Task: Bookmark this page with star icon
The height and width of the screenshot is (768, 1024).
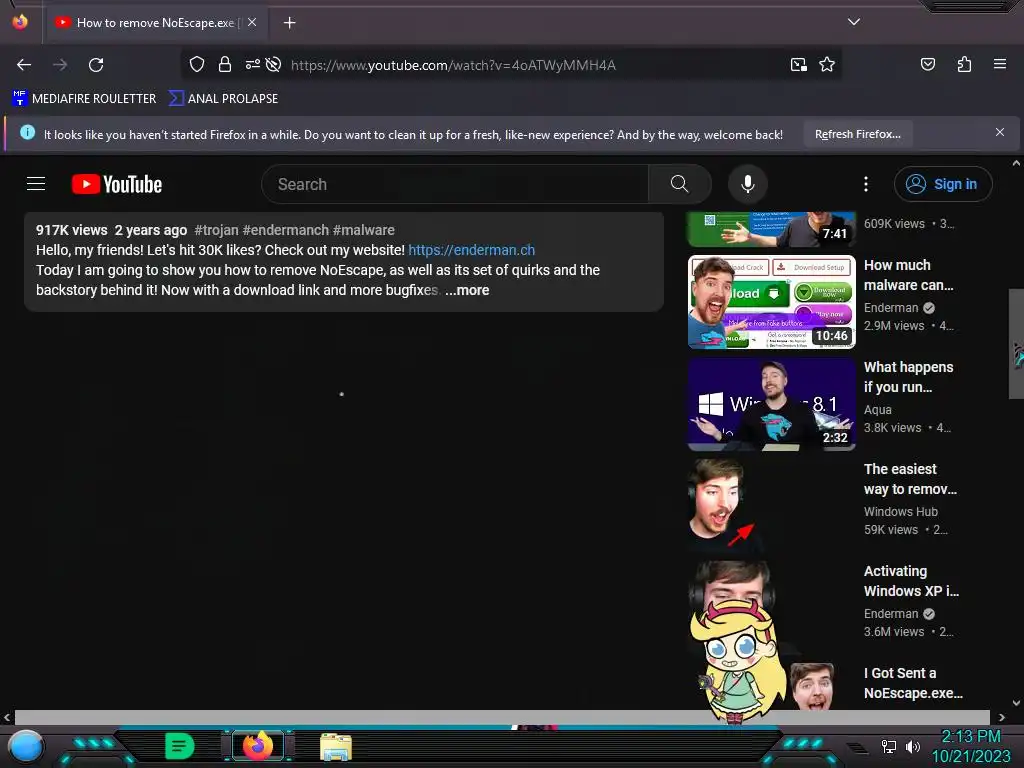Action: (x=827, y=65)
